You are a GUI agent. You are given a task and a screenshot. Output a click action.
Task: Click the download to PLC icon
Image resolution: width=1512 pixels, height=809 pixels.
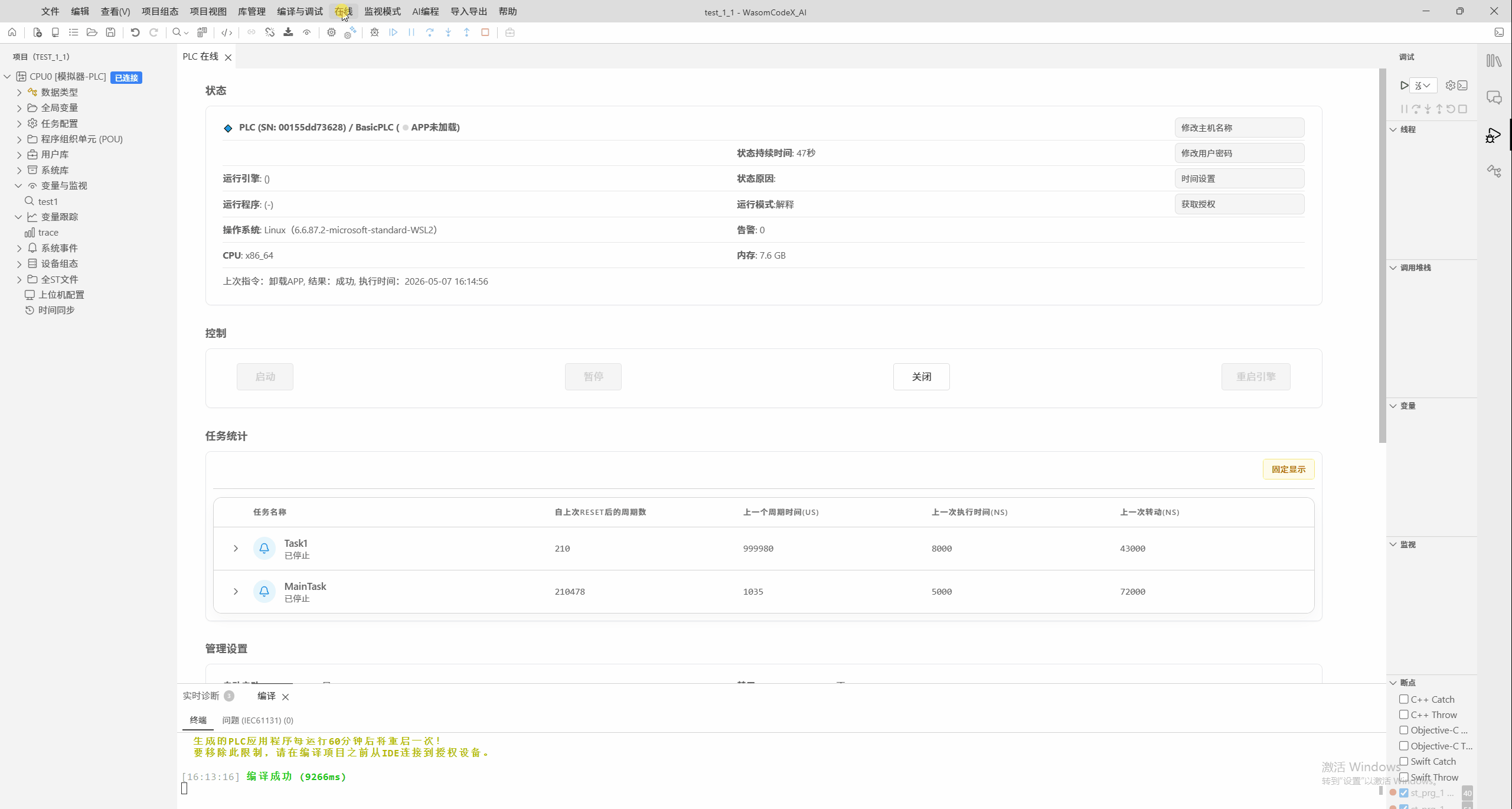[x=288, y=32]
